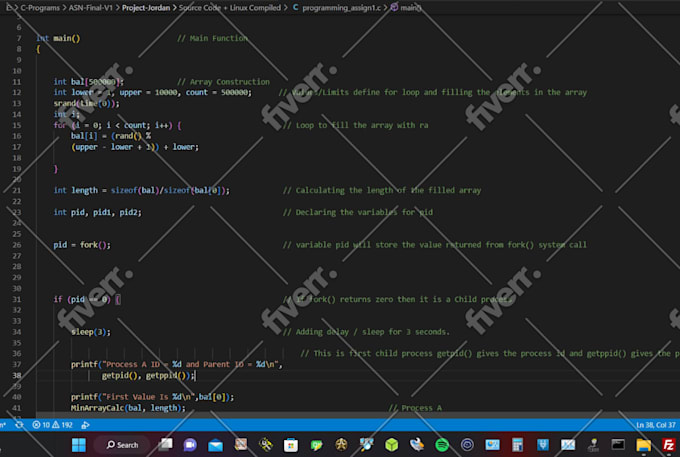
Task: Open Task View from the taskbar
Action: click(x=165, y=445)
